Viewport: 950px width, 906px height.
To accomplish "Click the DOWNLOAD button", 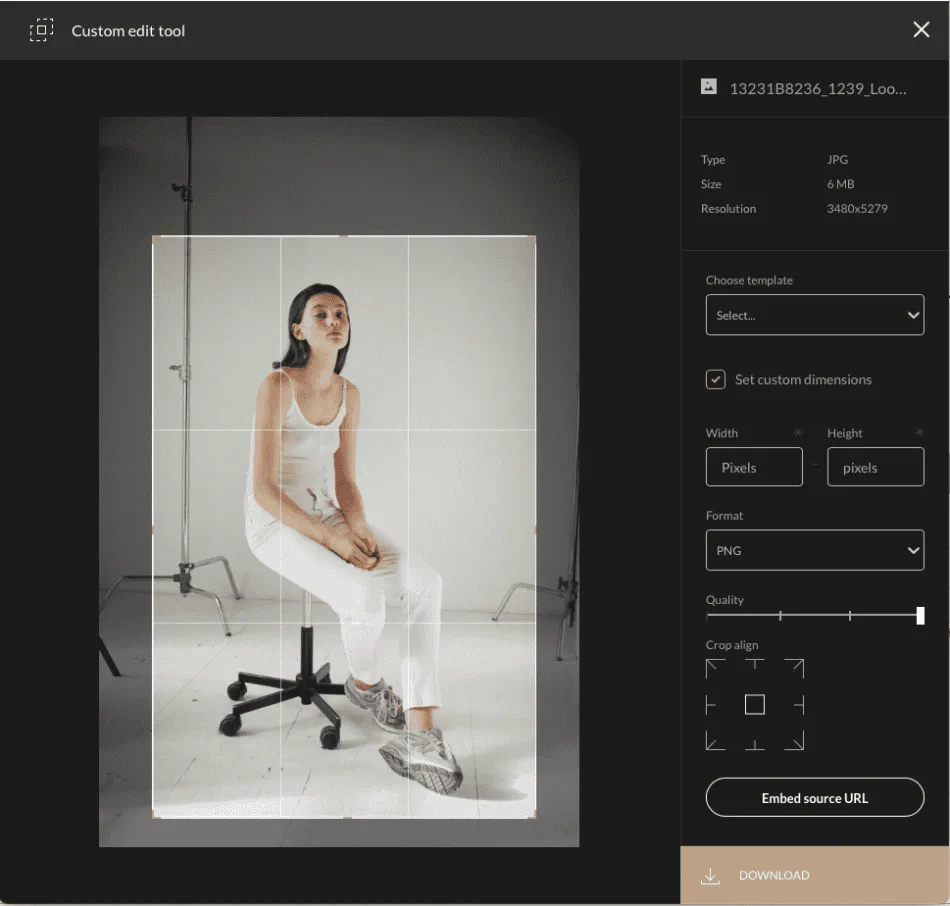I will 815,875.
